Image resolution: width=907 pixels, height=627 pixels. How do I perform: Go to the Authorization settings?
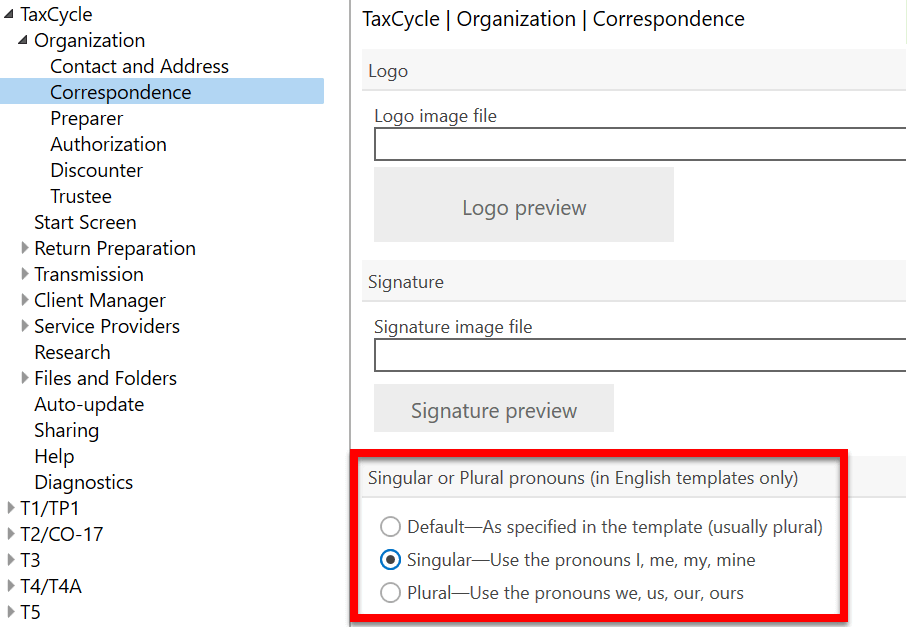(x=108, y=145)
